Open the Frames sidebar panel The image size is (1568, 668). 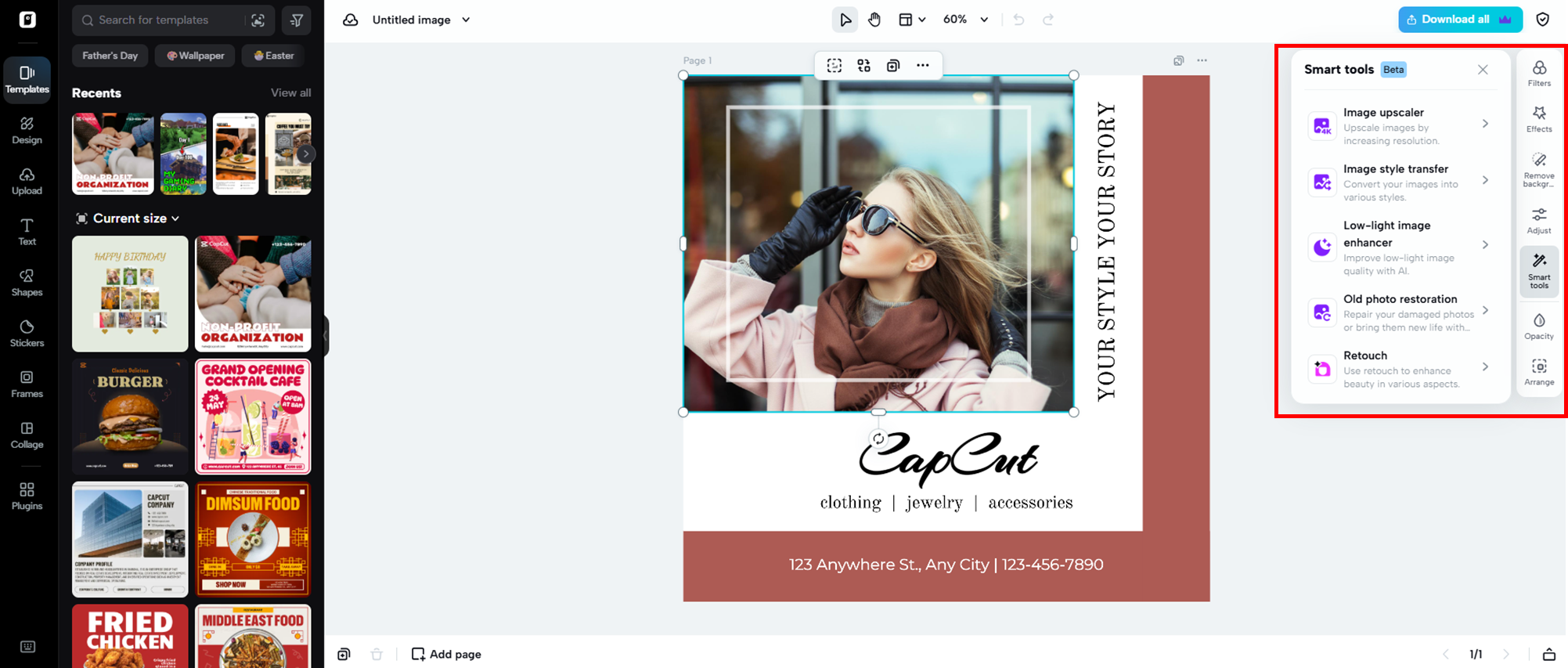coord(27,385)
